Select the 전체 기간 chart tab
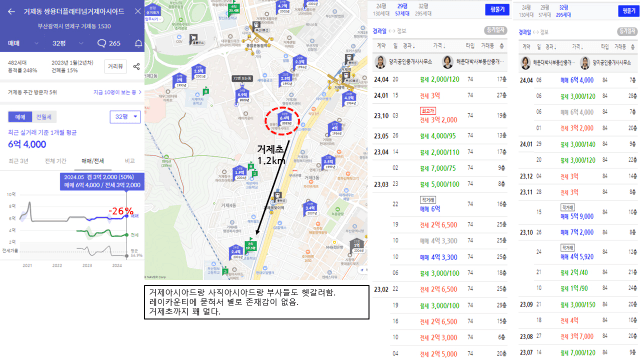This screenshot has height=360, width=640. pos(56,161)
